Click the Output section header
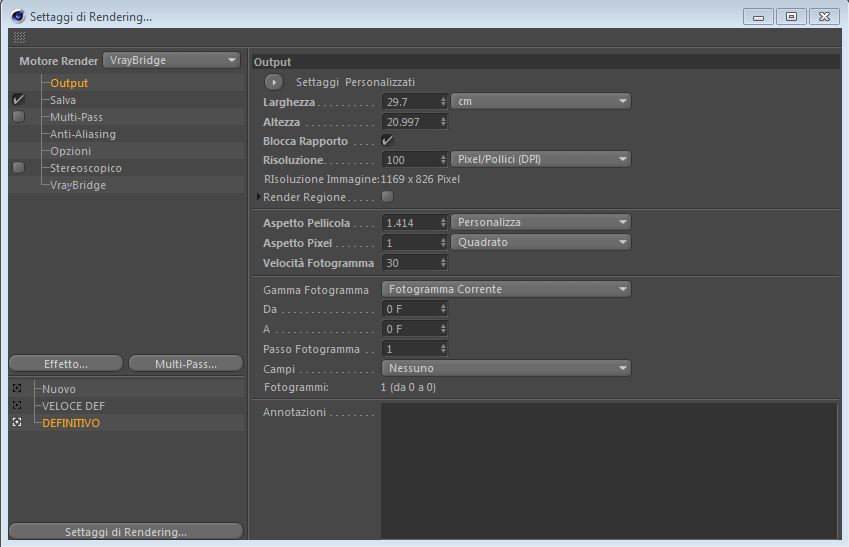Viewport: 849px width, 547px height. point(546,62)
